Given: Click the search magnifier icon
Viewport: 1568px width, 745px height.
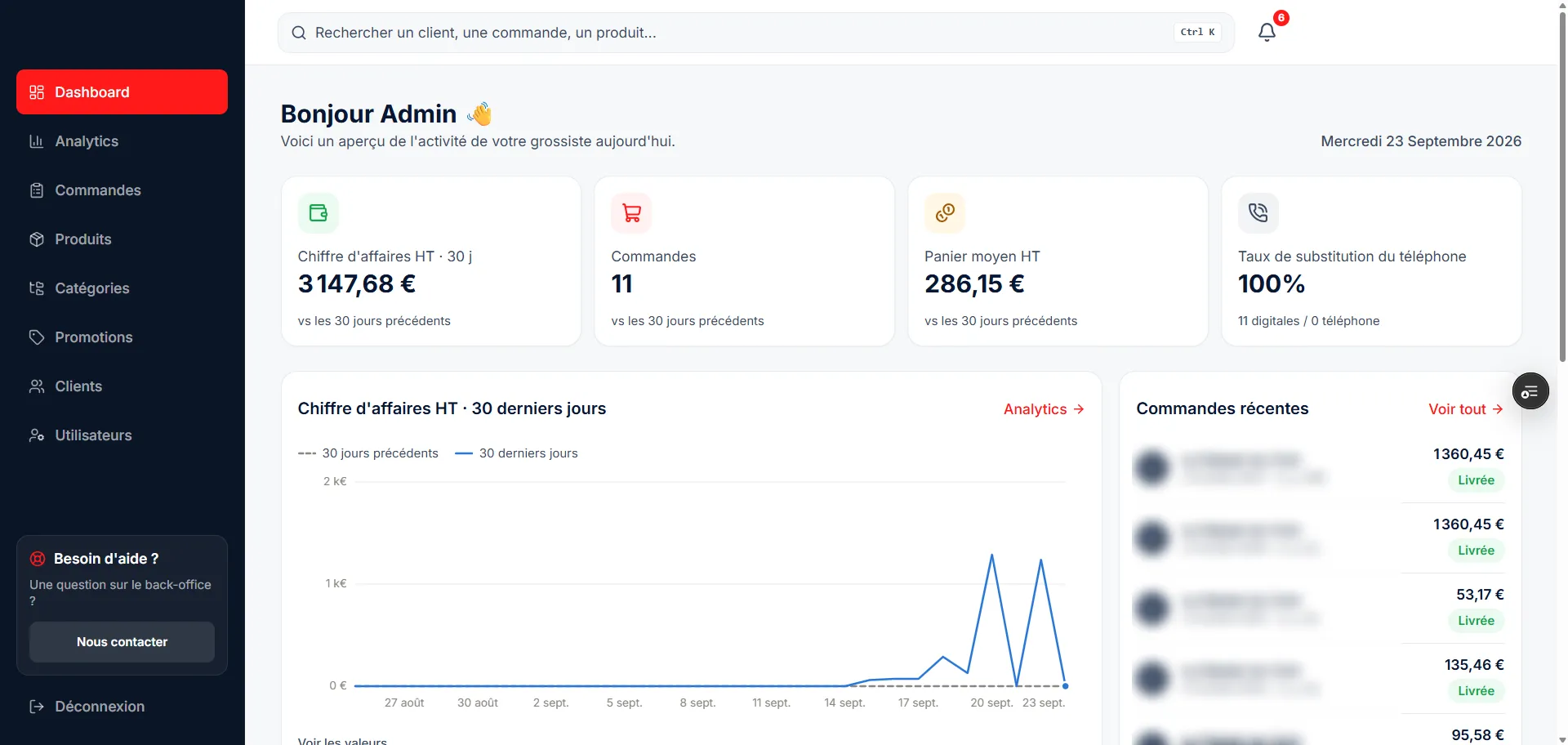Looking at the screenshot, I should pos(299,33).
